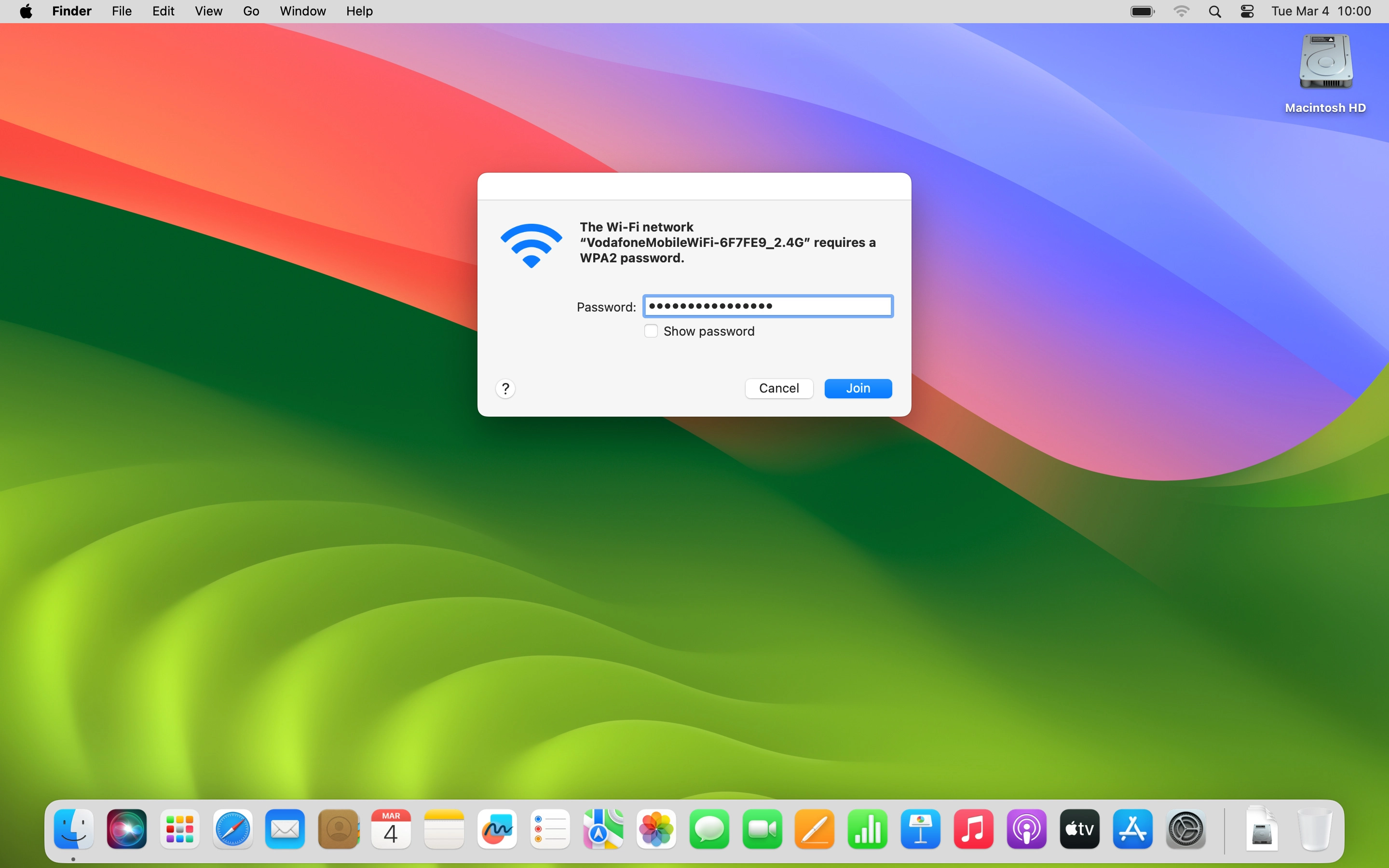This screenshot has width=1389, height=868.
Task: Open Photos app in the Dock
Action: point(656,829)
